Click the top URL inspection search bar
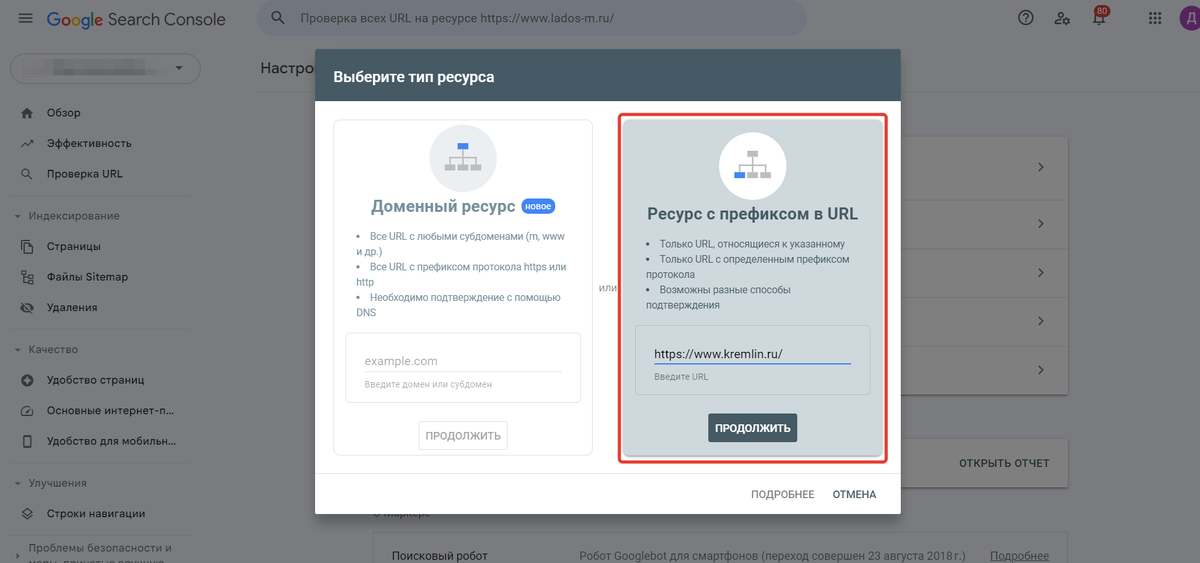Screen dimensions: 1200x563 tap(532, 18)
